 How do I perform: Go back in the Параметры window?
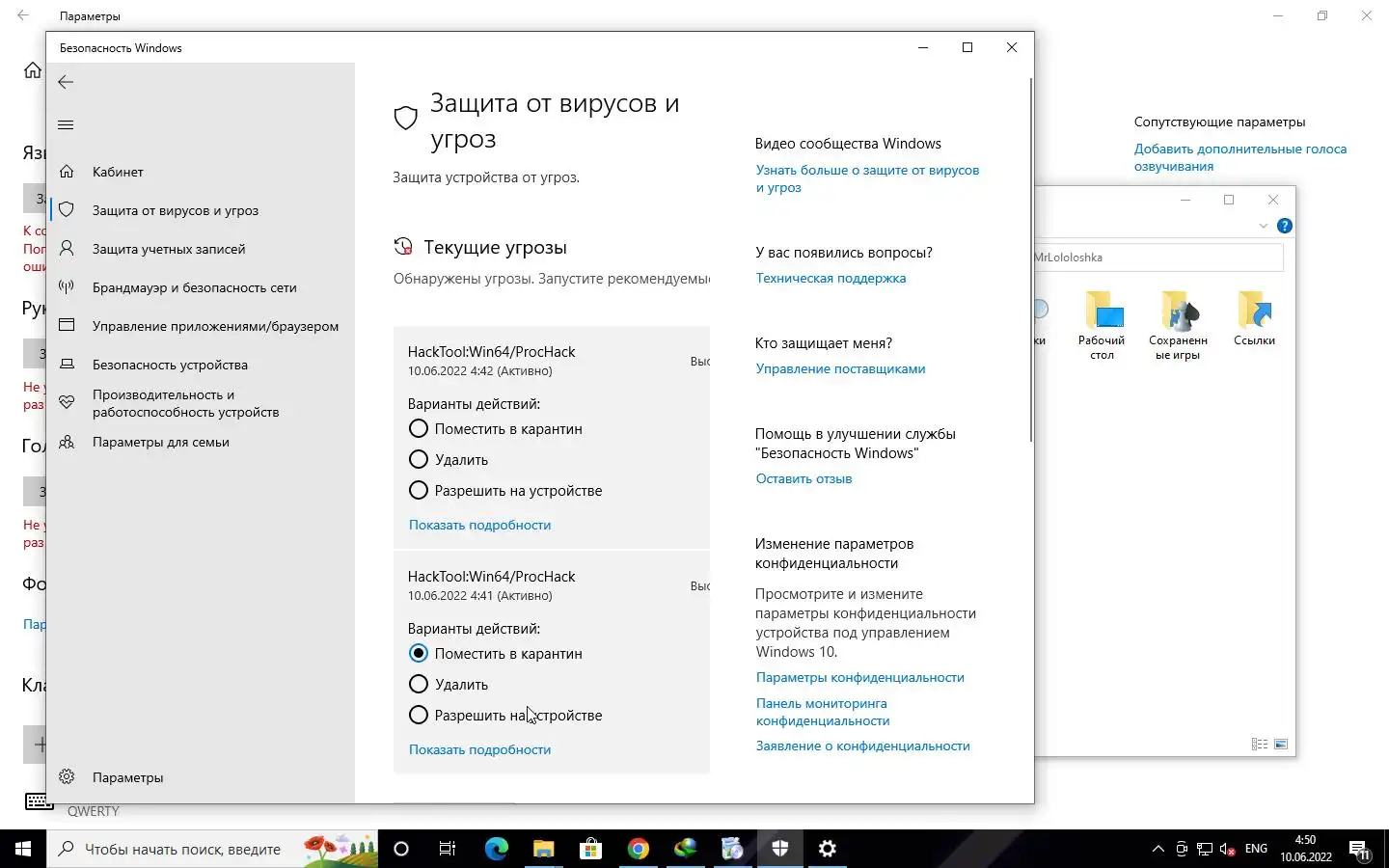point(23,15)
